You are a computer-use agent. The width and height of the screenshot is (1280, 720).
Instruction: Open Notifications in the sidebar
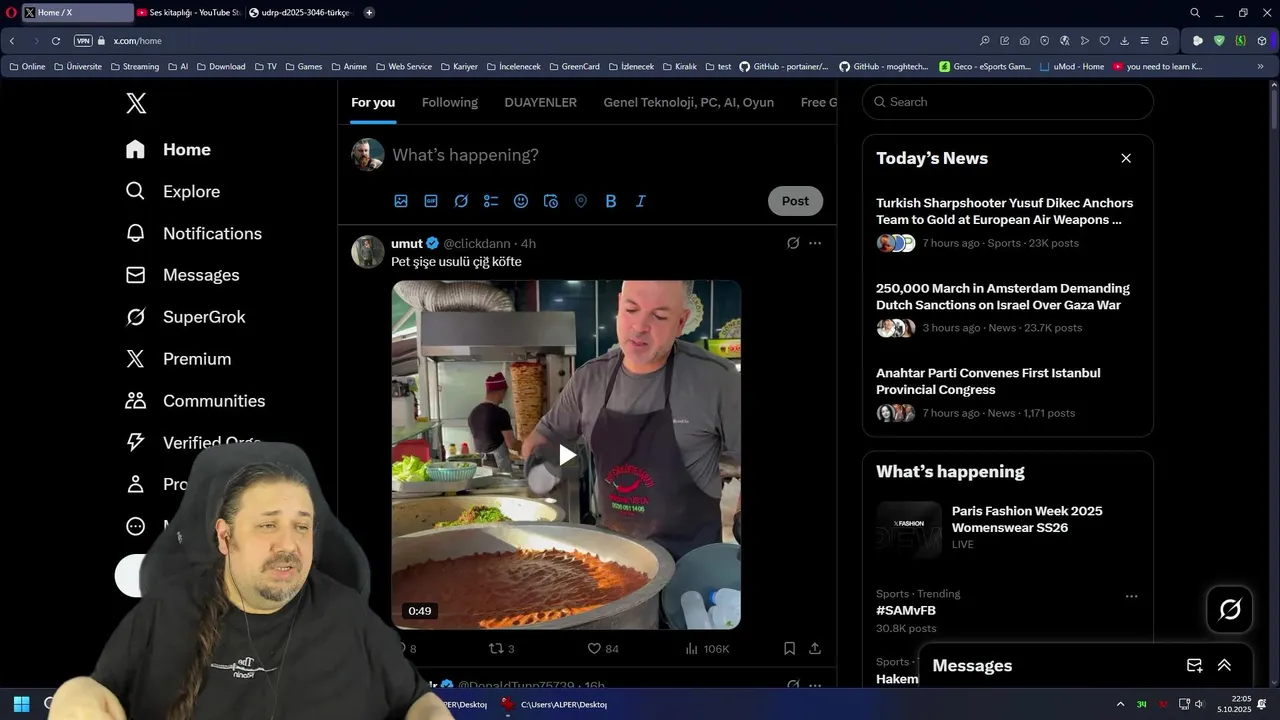(193, 233)
